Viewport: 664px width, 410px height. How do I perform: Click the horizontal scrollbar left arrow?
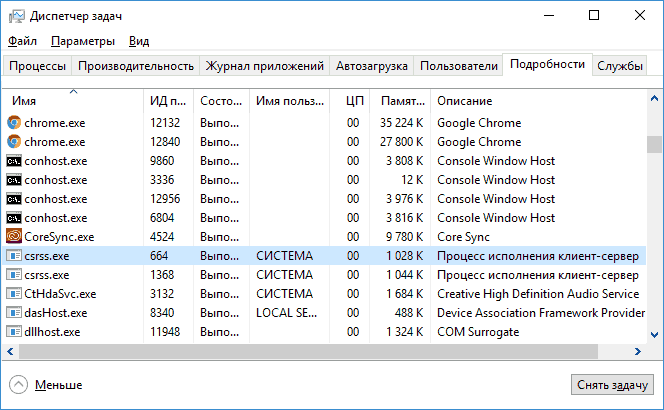(10, 351)
